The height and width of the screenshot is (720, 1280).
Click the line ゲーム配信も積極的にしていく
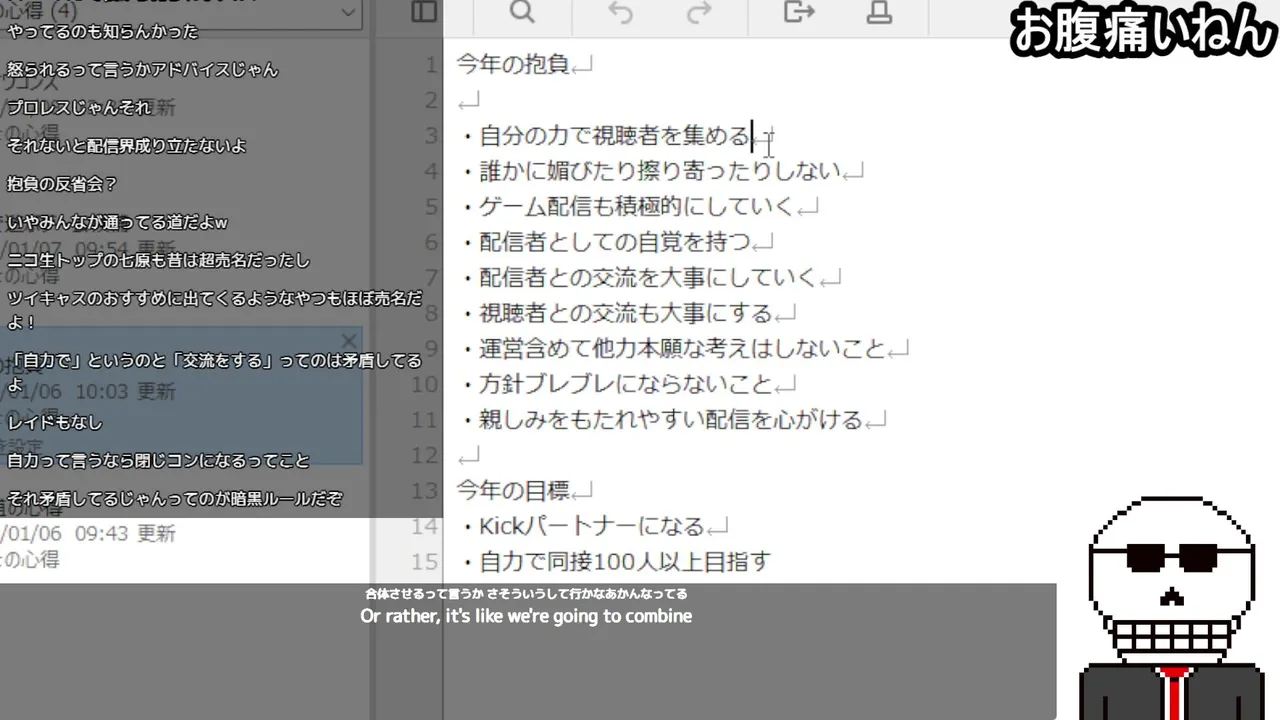click(629, 207)
